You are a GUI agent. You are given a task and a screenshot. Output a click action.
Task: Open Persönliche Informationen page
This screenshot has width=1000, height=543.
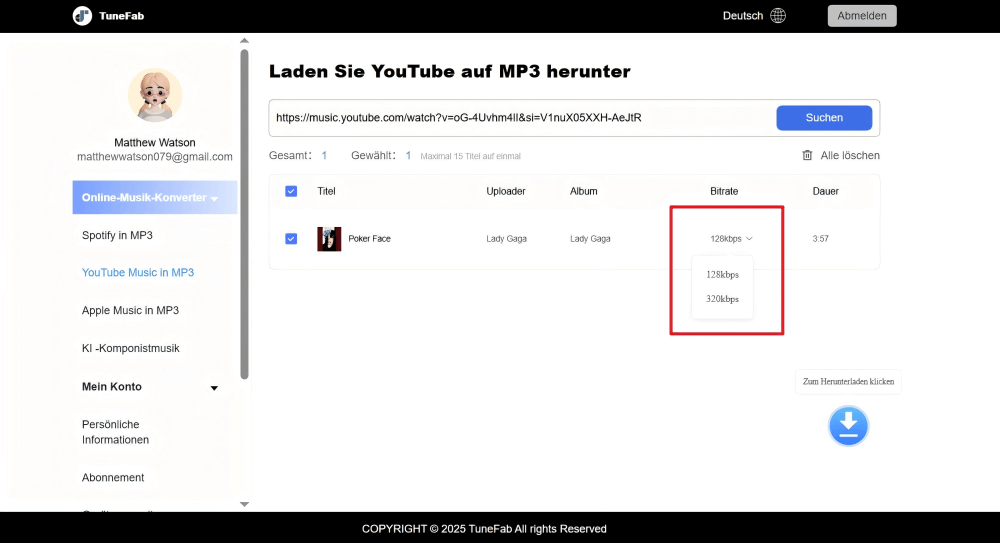click(x=115, y=432)
